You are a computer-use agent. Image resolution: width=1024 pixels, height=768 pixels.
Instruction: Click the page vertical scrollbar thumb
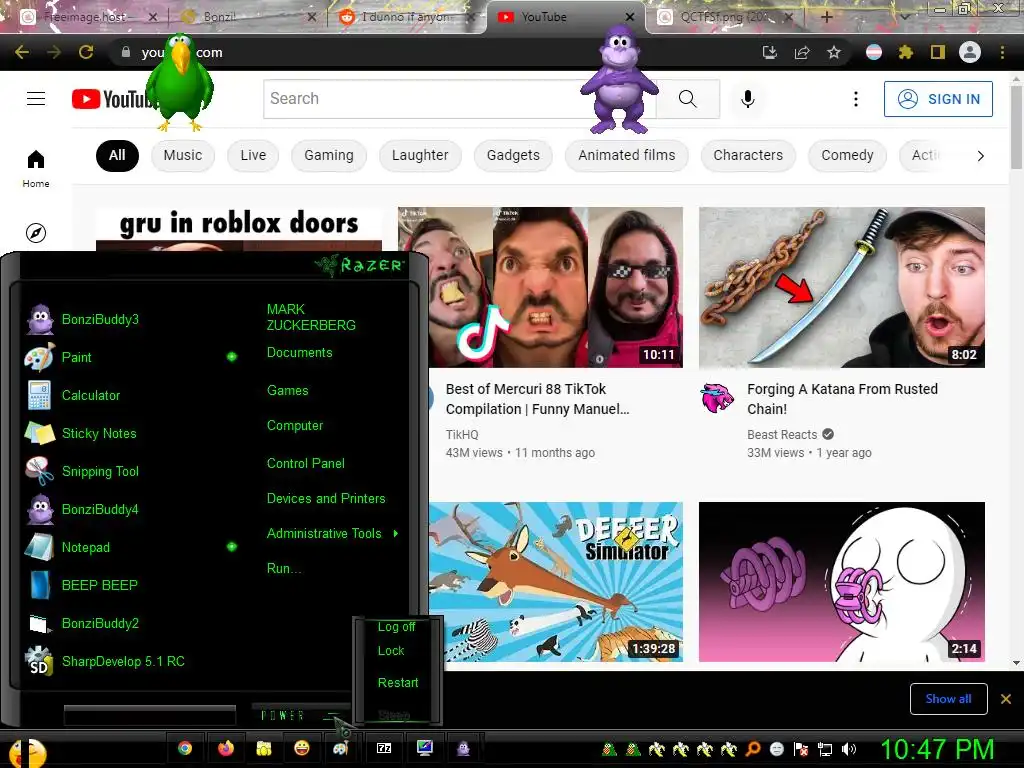coord(1016,125)
